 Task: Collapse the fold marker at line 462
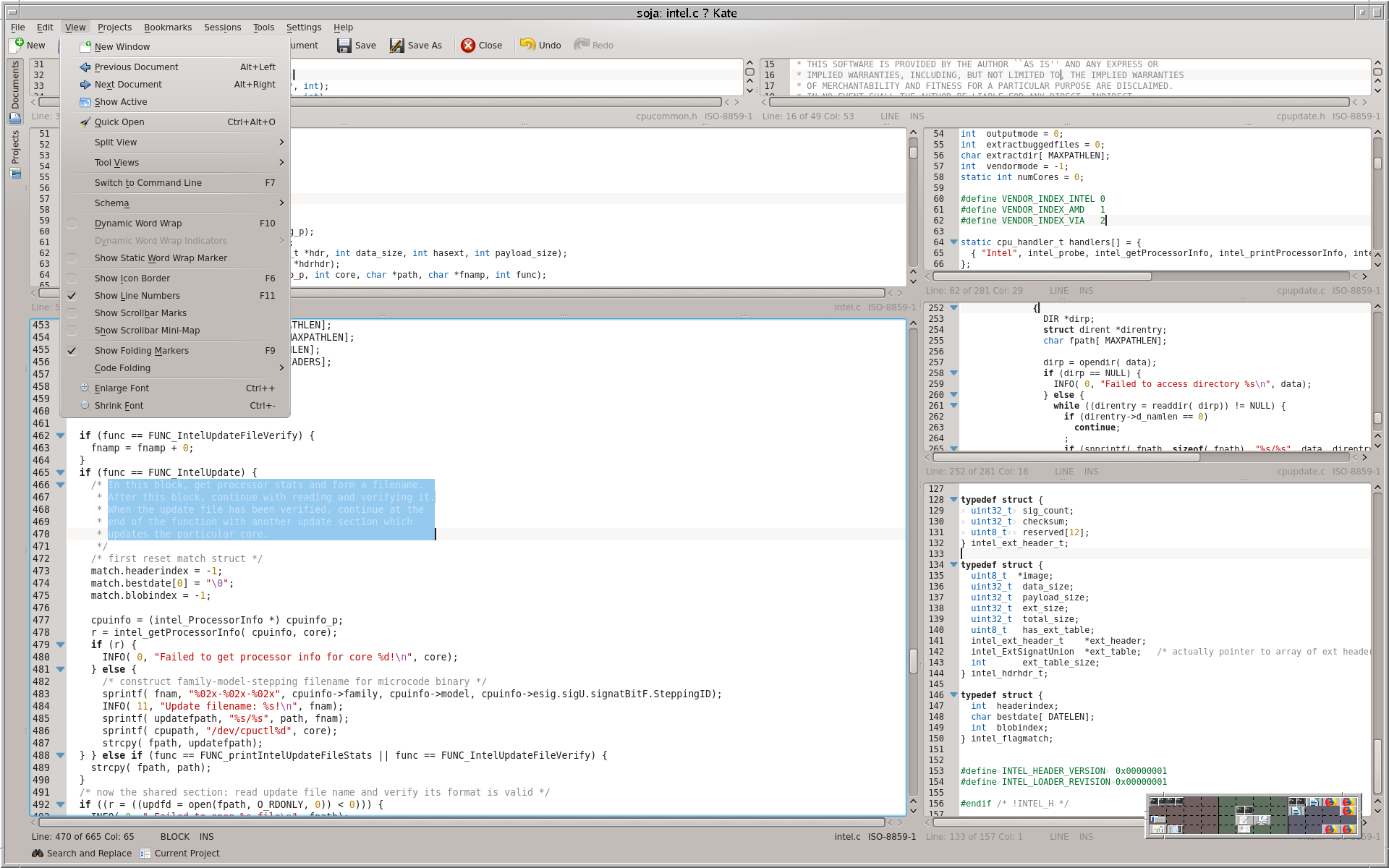click(x=61, y=435)
